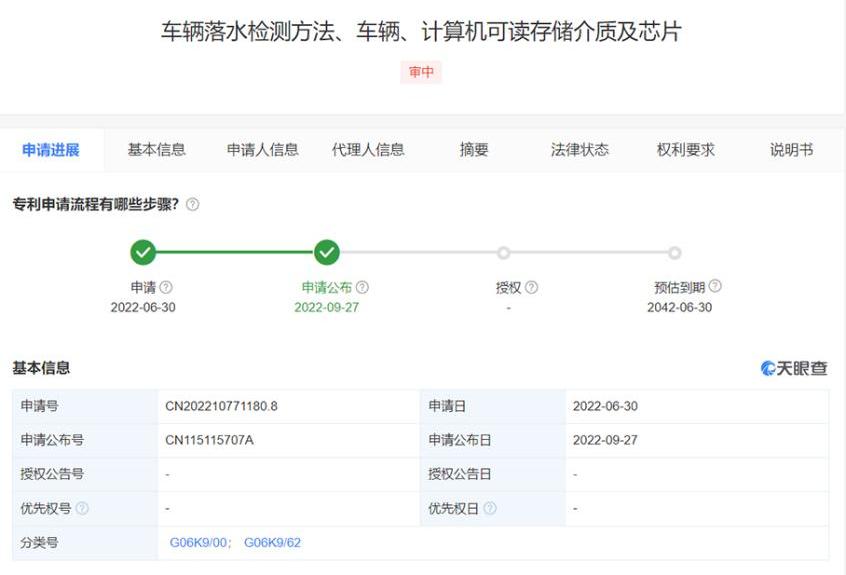Go to the 摘要 tab
Viewport: 846px width, 575px height.
(x=474, y=150)
